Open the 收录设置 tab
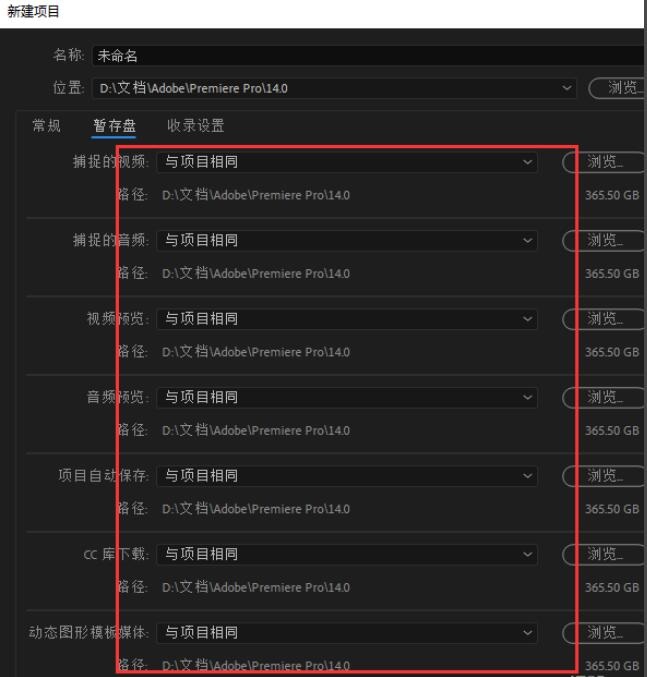The width and height of the screenshot is (647, 677). pos(196,126)
